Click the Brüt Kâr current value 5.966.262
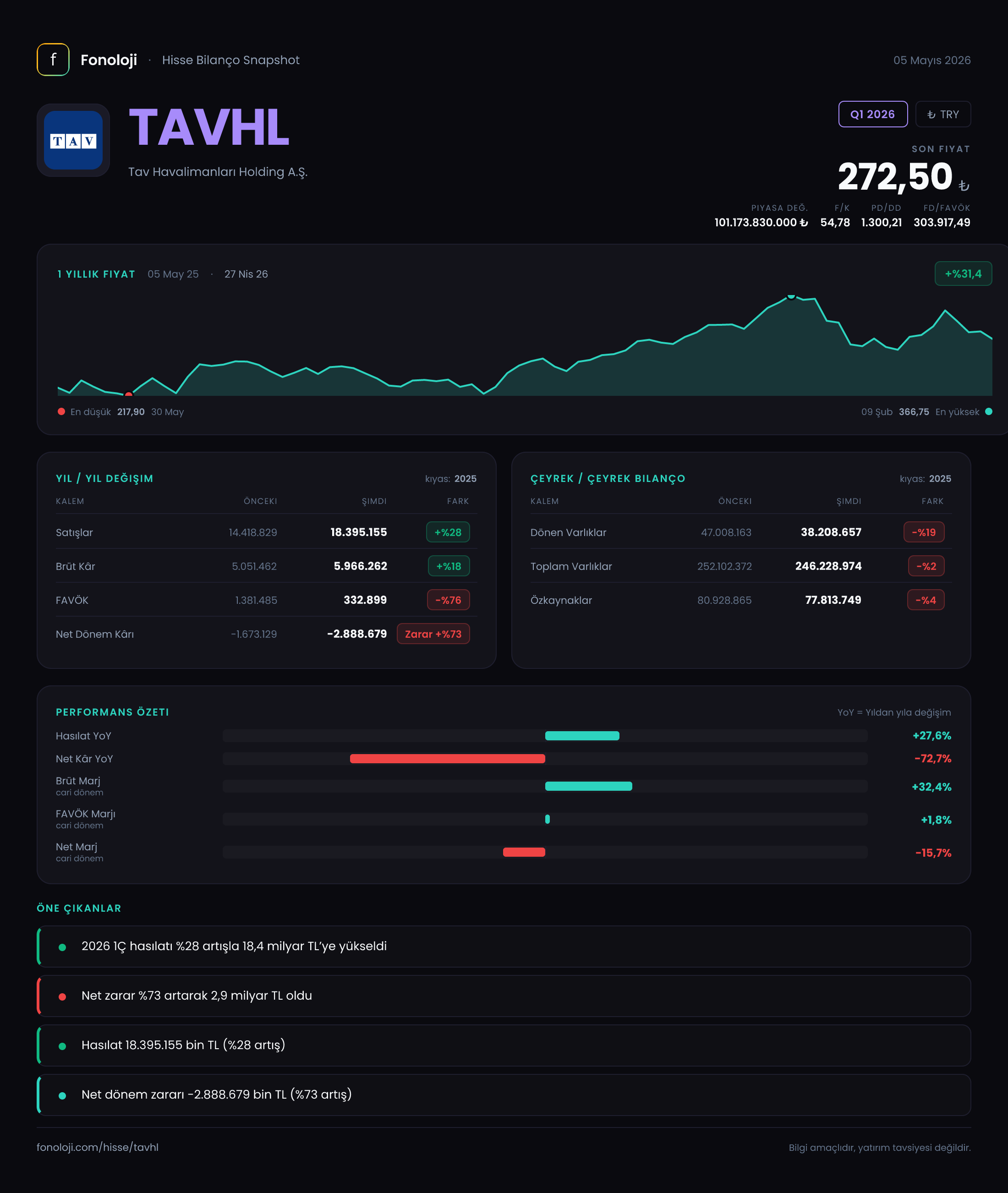The image size is (1008, 1193). [360, 566]
